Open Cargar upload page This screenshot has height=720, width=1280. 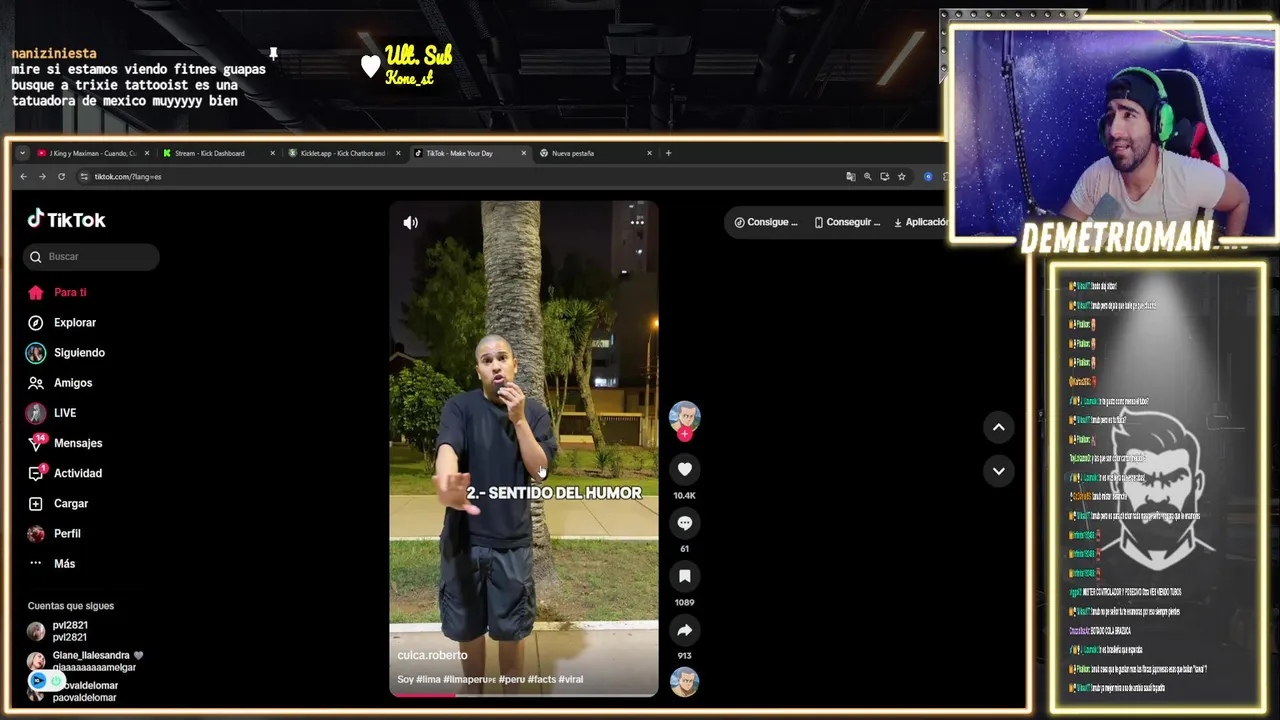tap(71, 503)
